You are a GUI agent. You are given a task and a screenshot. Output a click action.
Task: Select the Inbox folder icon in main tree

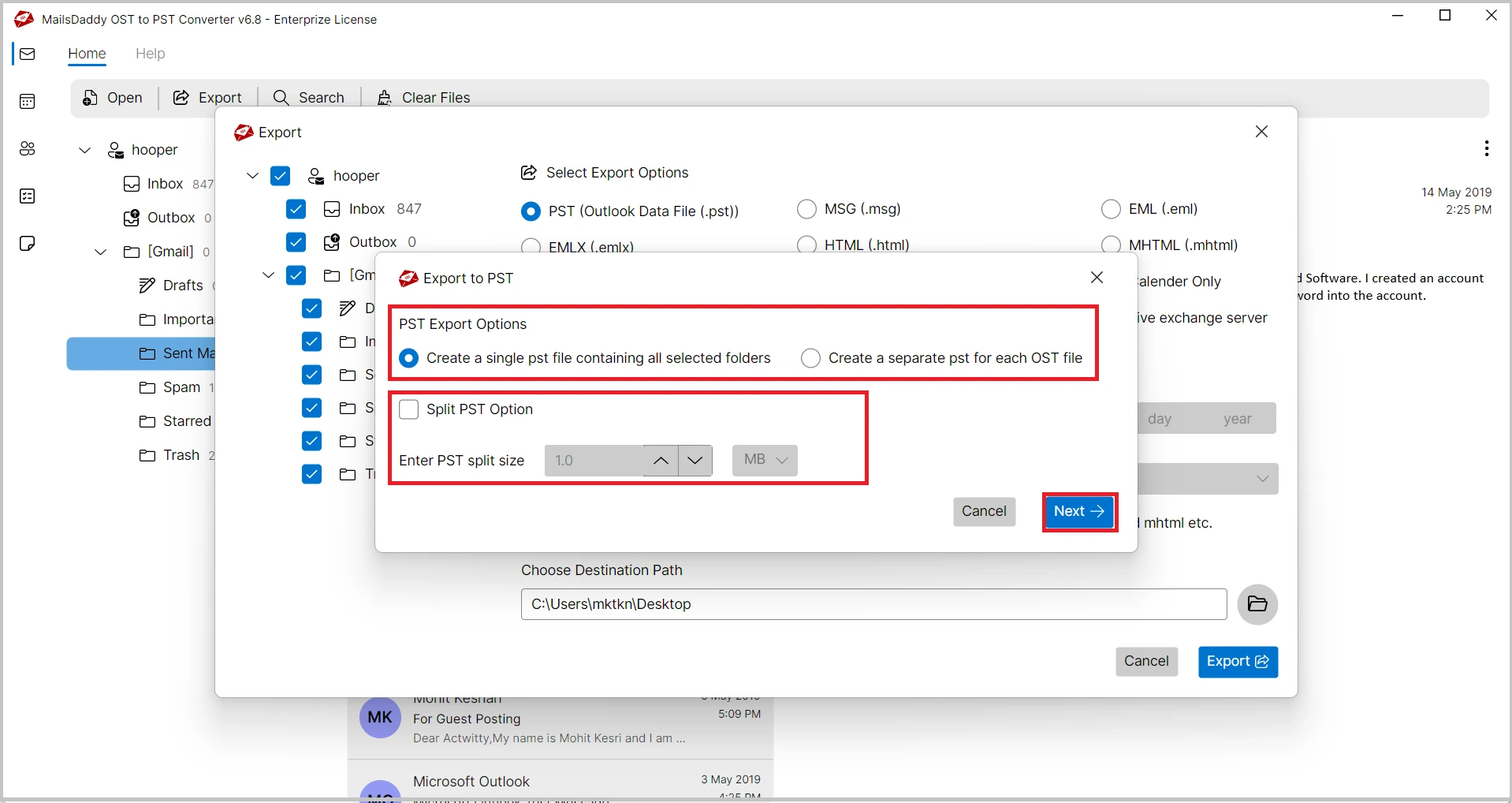(132, 184)
